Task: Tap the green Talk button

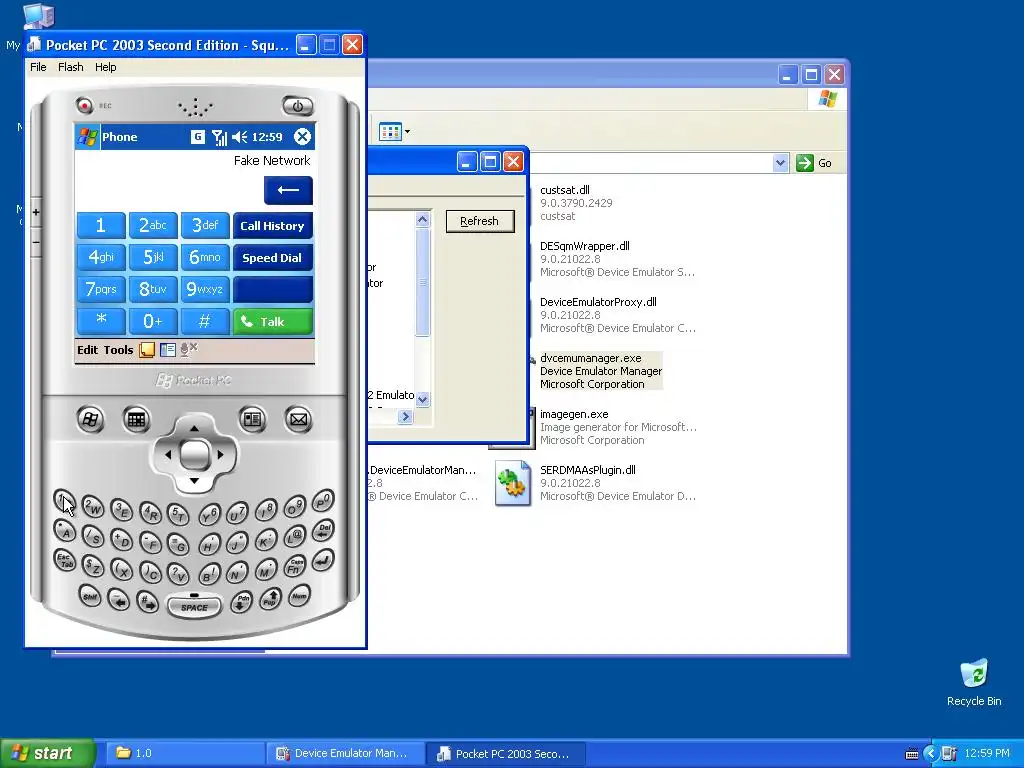Action: tap(272, 321)
